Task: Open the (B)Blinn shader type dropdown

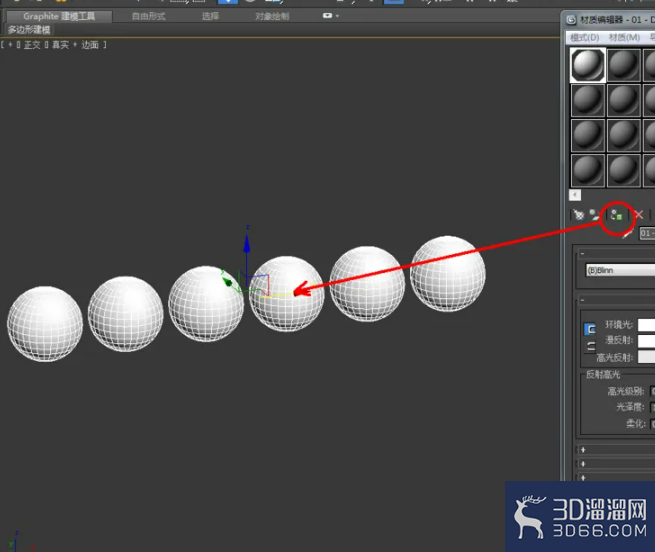Action: [620, 270]
